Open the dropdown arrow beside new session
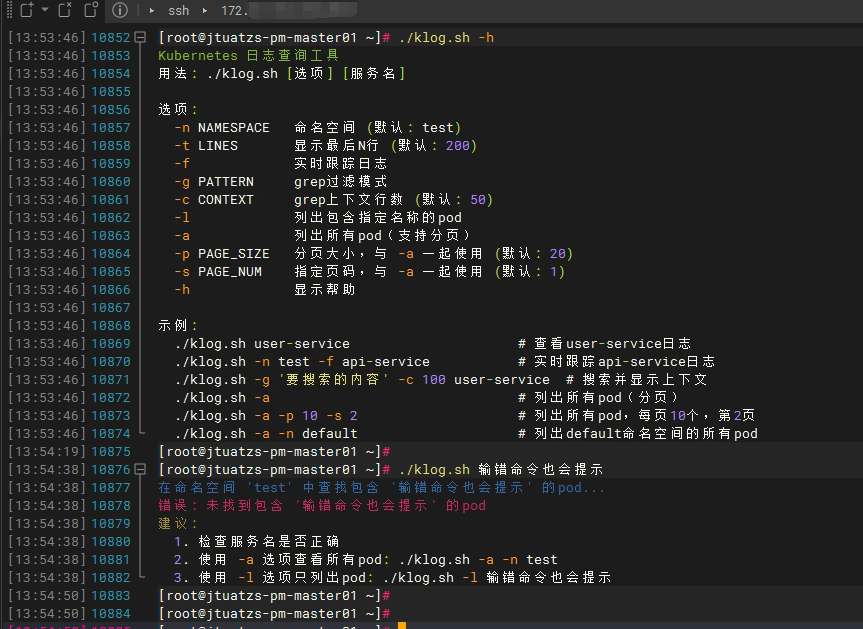Screen dimensions: 863x629 click(44, 11)
